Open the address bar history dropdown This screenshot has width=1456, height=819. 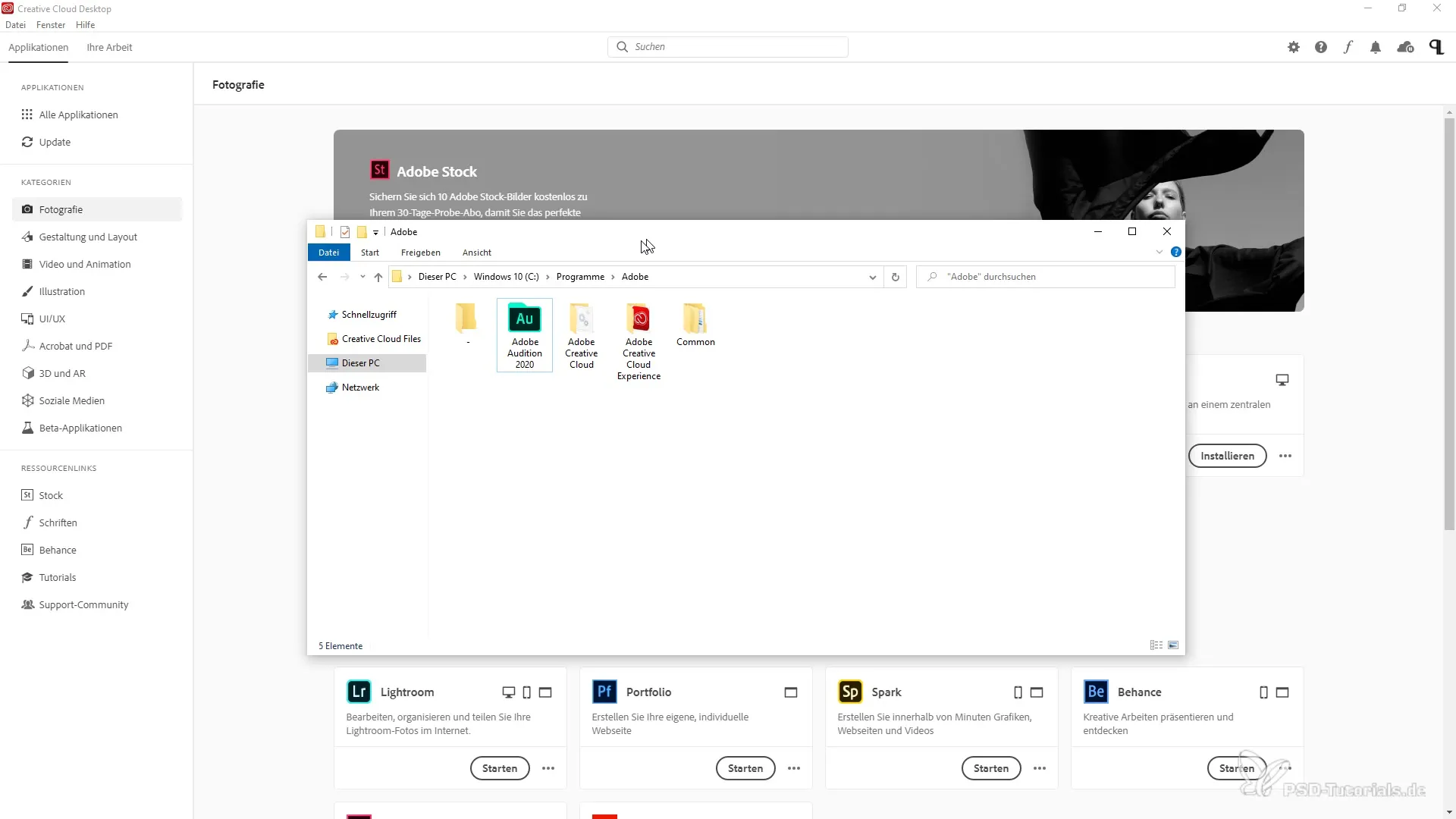[872, 278]
